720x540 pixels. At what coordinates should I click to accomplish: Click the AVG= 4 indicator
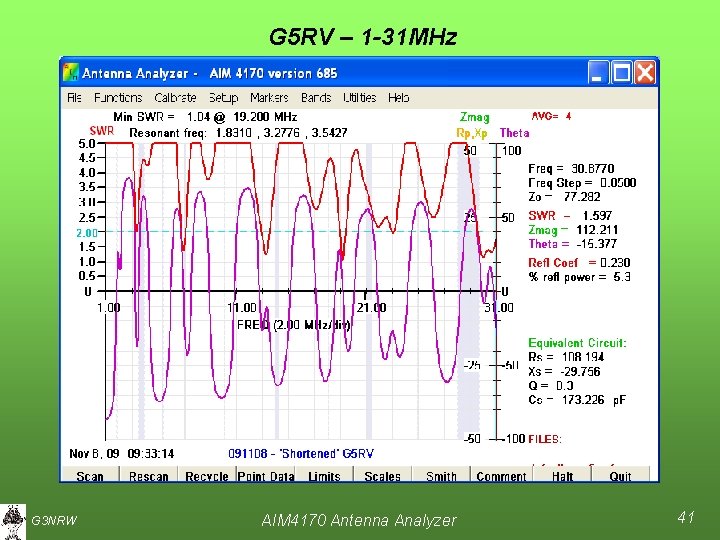point(551,116)
